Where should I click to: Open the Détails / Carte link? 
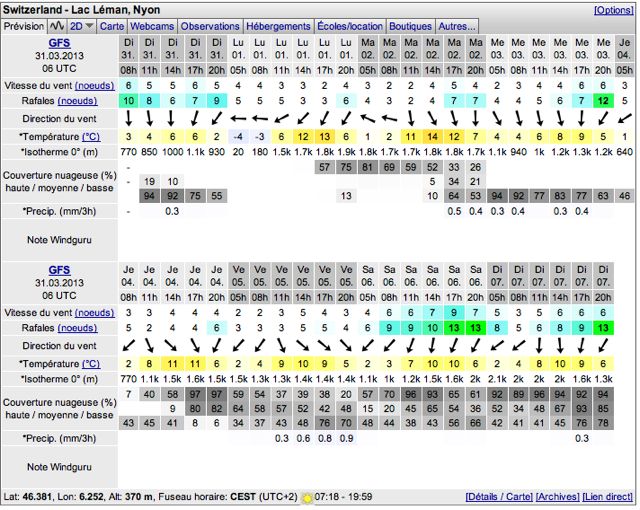click(x=499, y=497)
